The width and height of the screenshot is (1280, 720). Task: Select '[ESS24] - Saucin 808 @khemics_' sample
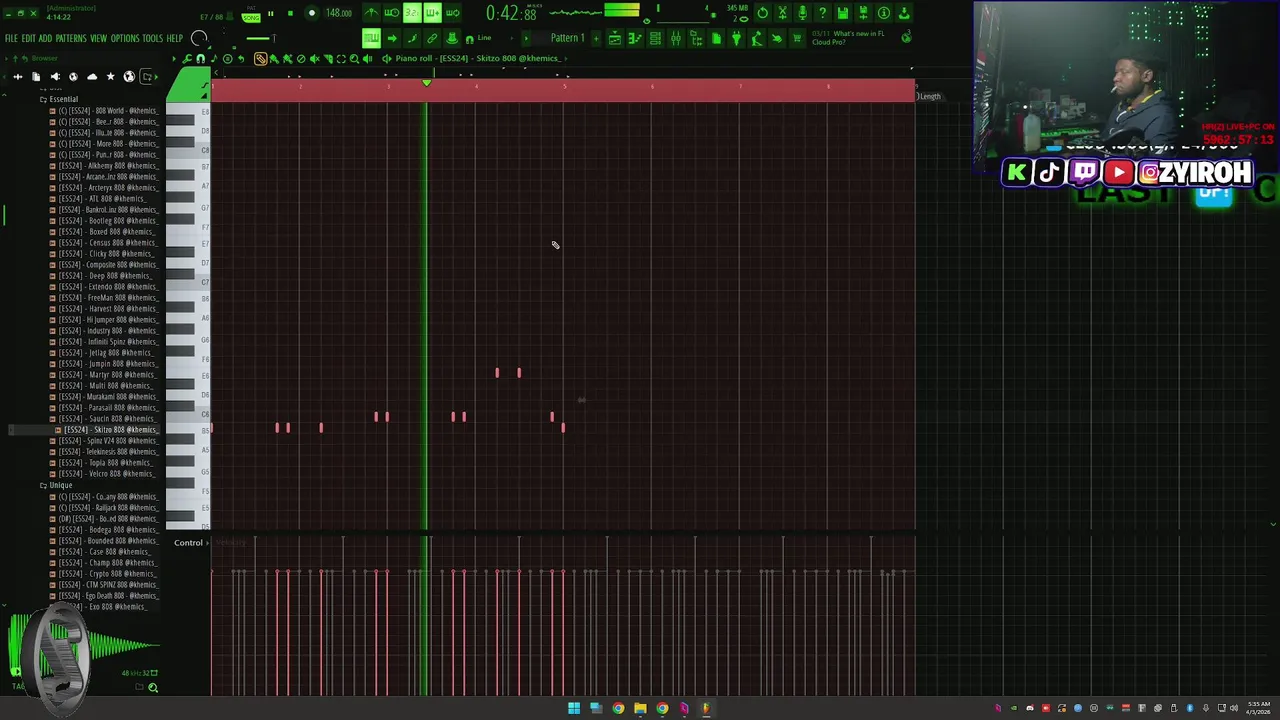103,419
